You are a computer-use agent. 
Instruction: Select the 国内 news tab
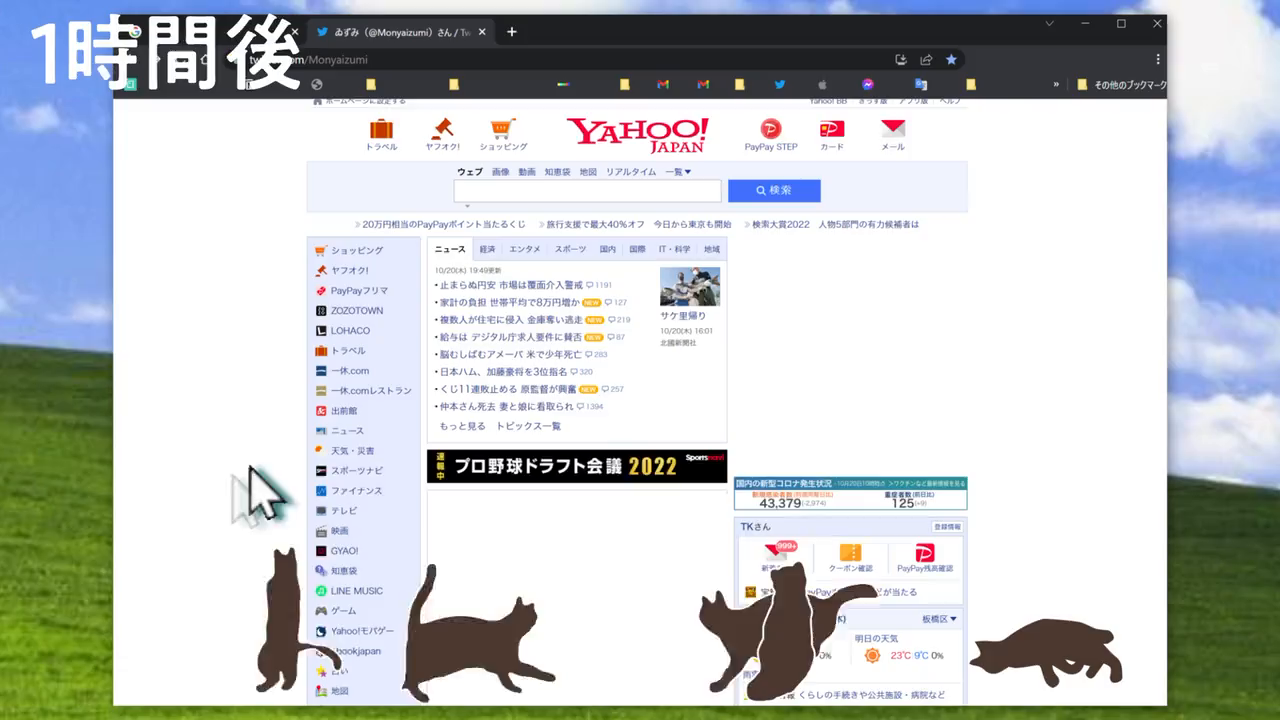pos(607,249)
